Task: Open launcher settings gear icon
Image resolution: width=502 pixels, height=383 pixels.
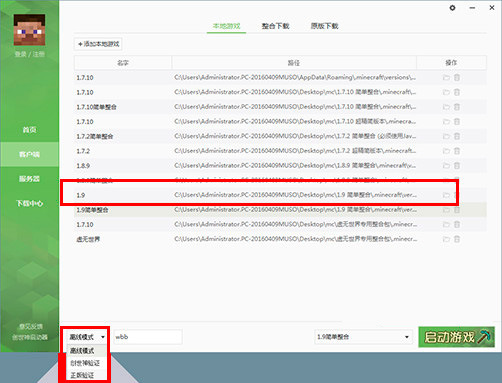Action: click(452, 8)
